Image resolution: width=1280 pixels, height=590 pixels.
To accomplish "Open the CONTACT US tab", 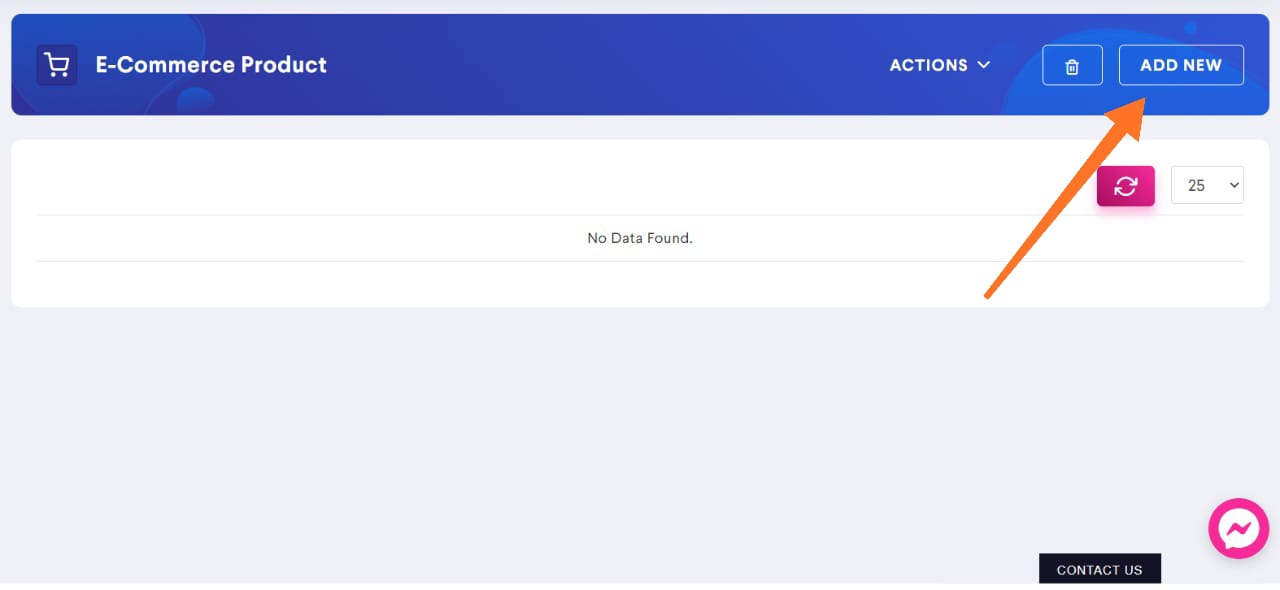I will coord(1100,569).
